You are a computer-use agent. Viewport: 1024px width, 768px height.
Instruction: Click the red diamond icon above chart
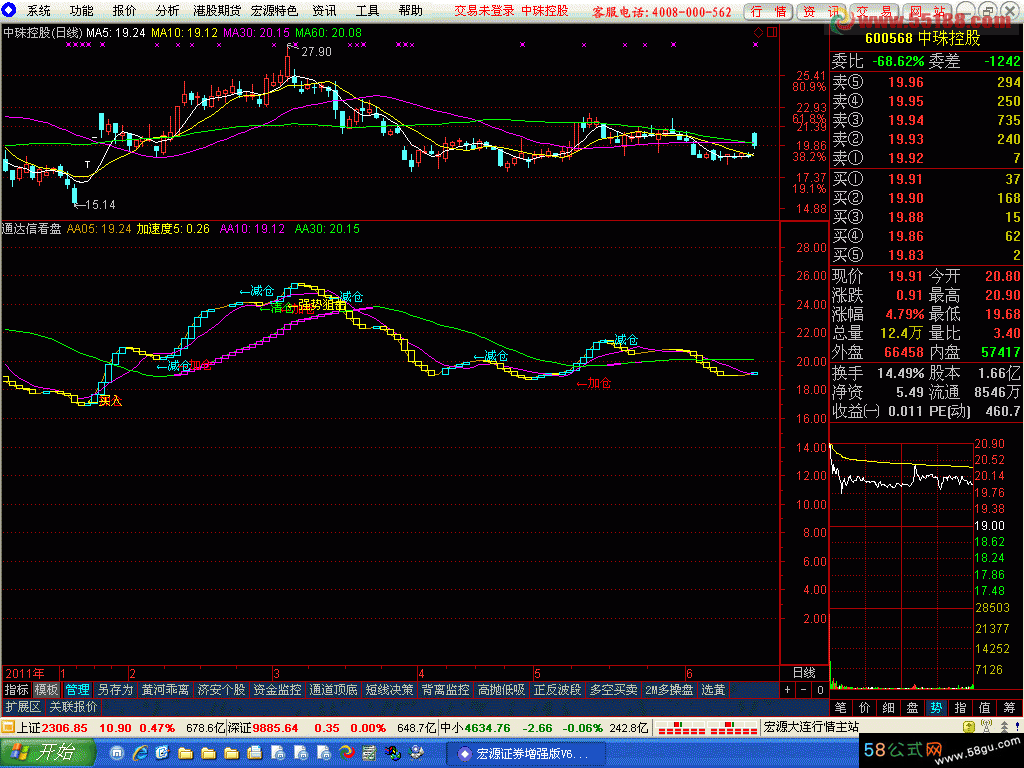coord(758,32)
